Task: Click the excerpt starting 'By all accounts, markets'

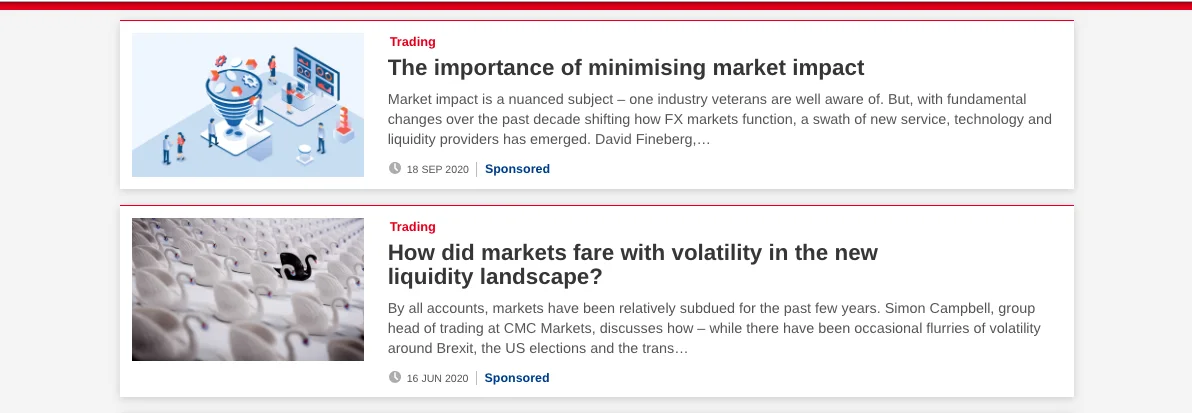Action: pos(715,329)
